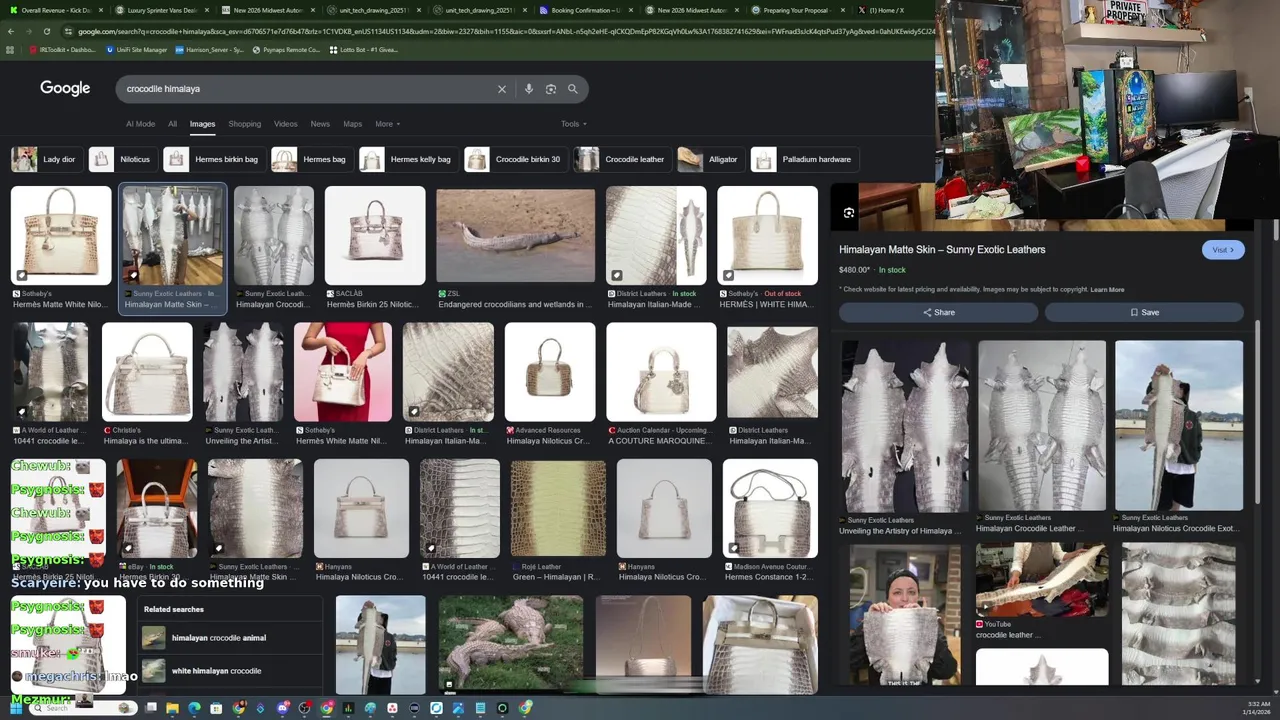The height and width of the screenshot is (720, 1280).
Task: Go back using the browser back arrow
Action: [11, 31]
